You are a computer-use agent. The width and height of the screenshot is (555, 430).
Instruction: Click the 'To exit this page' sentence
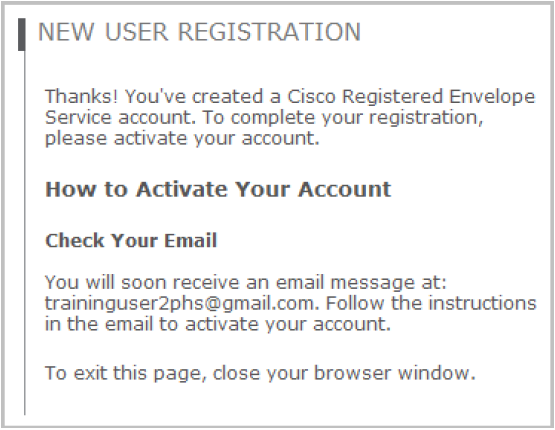[x=260, y=373]
